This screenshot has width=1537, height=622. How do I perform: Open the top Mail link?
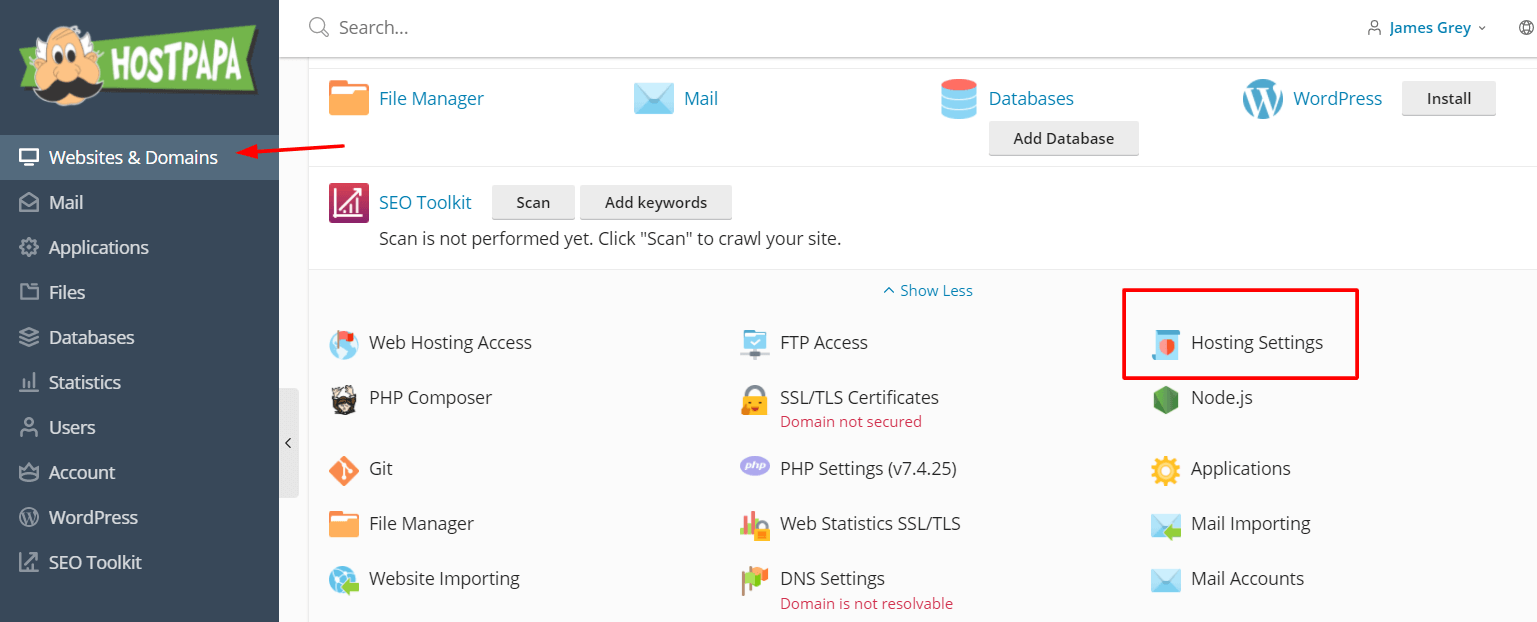(701, 98)
